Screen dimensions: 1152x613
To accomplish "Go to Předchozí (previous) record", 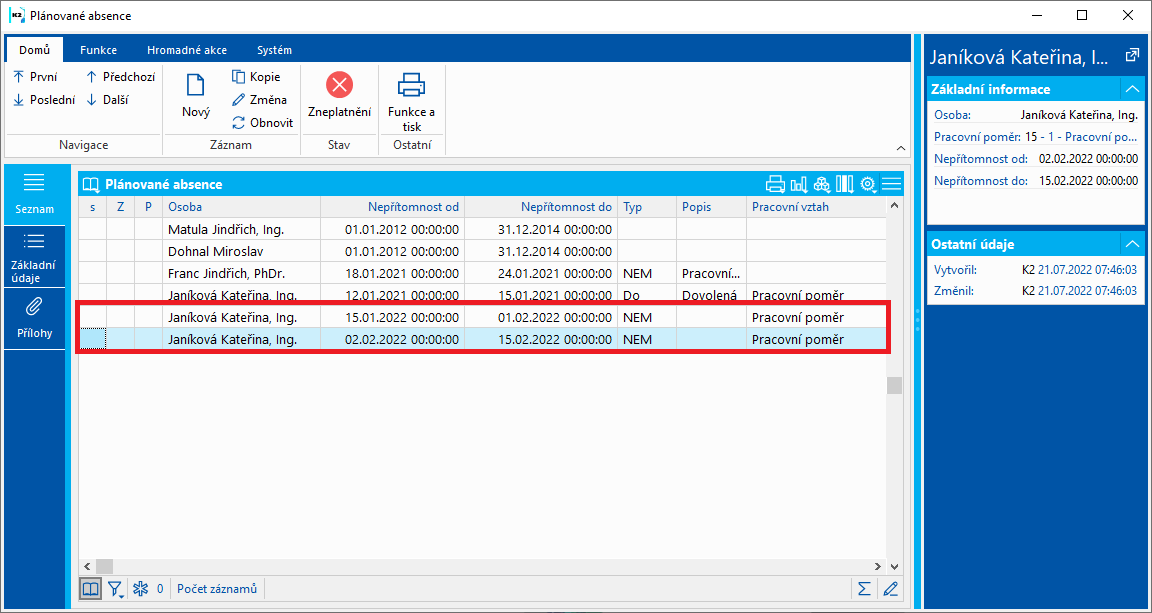I will click(120, 76).
